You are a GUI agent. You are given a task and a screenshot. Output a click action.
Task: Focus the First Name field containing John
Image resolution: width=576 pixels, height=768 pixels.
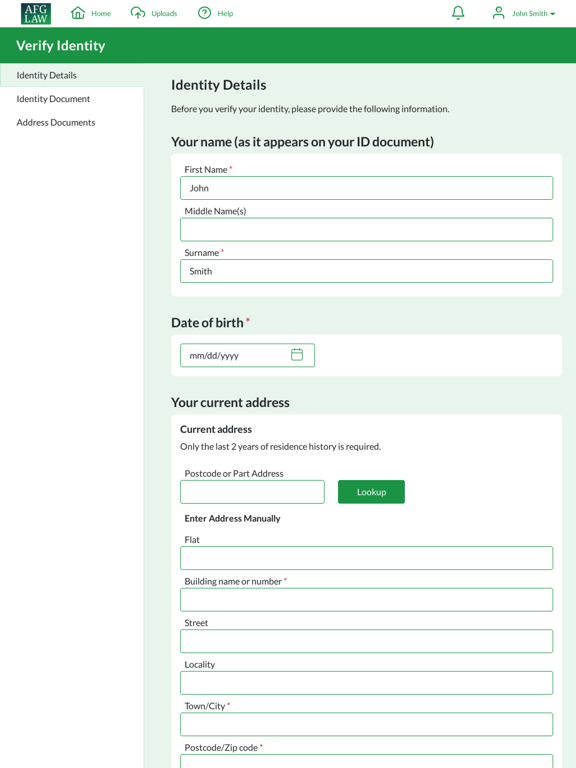(366, 188)
